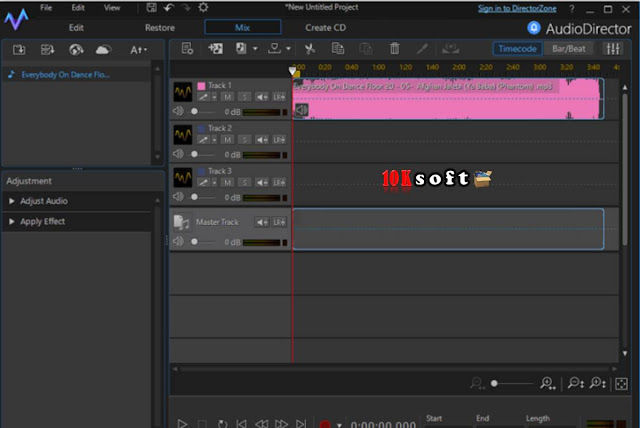
Task: Click the red Record button
Action: [x=325, y=424]
